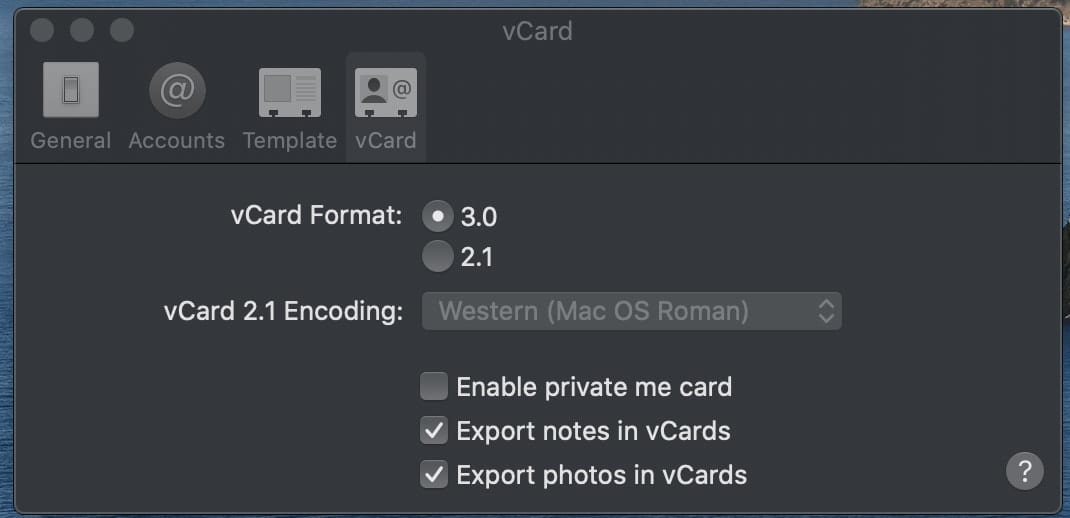Choose vCard format 2.1 radio button
The height and width of the screenshot is (518, 1070).
pos(437,257)
